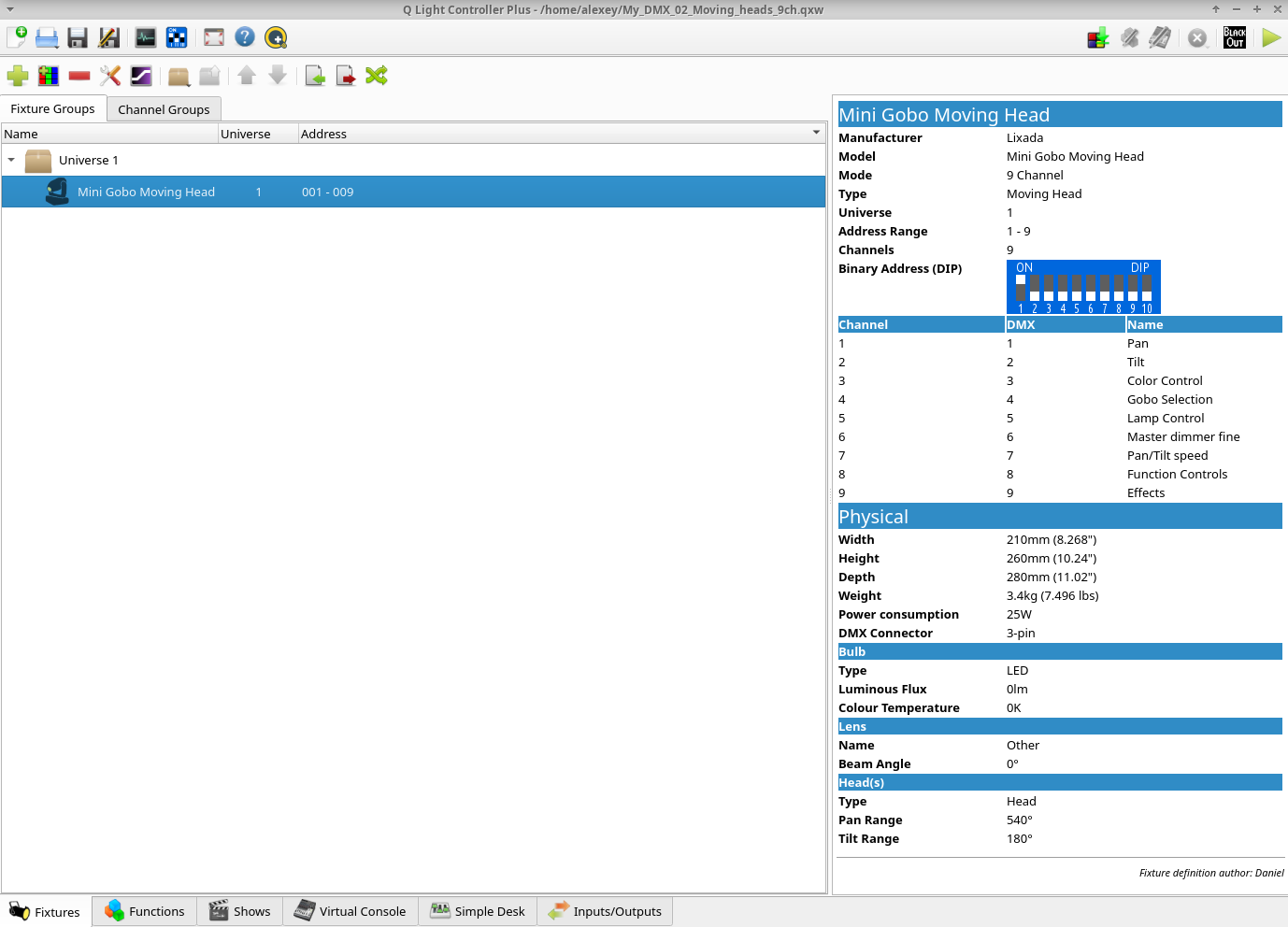Import fixtures list
The image size is (1288, 927).
pos(315,76)
